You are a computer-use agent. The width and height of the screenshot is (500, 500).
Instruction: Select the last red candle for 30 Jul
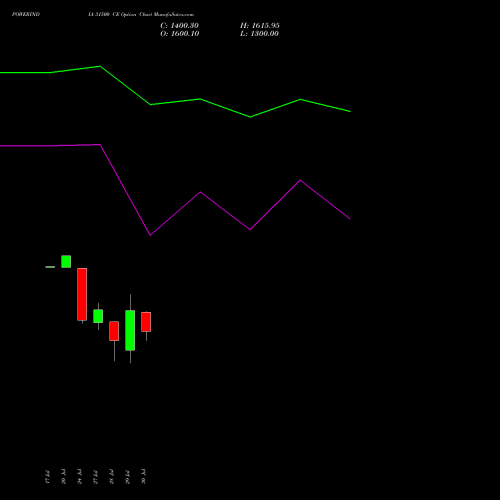(x=146, y=322)
